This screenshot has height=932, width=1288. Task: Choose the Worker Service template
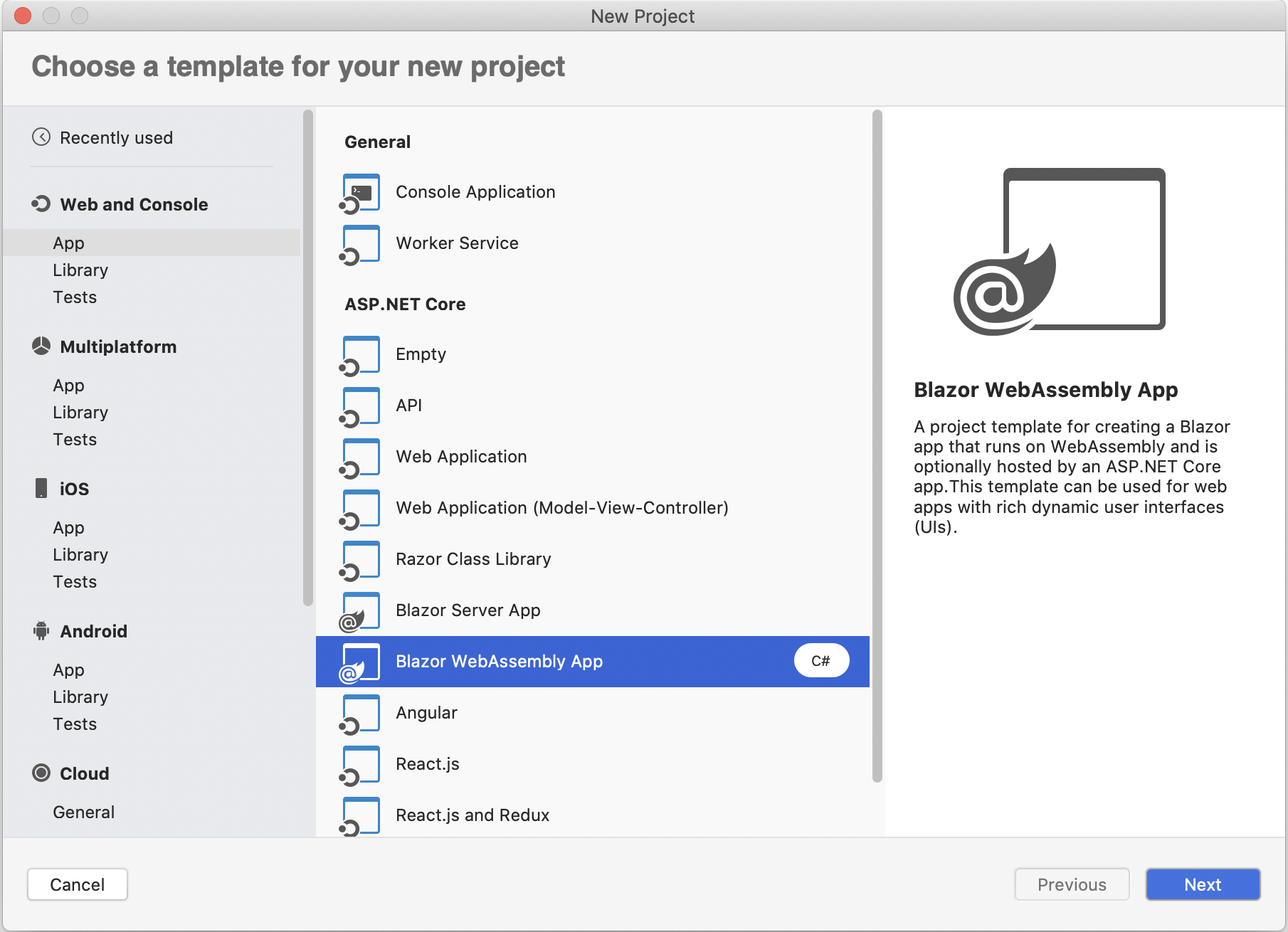pos(457,243)
